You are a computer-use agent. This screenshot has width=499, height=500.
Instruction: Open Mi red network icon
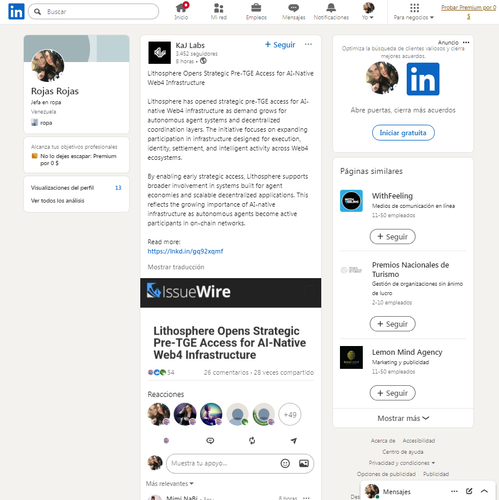click(x=219, y=11)
